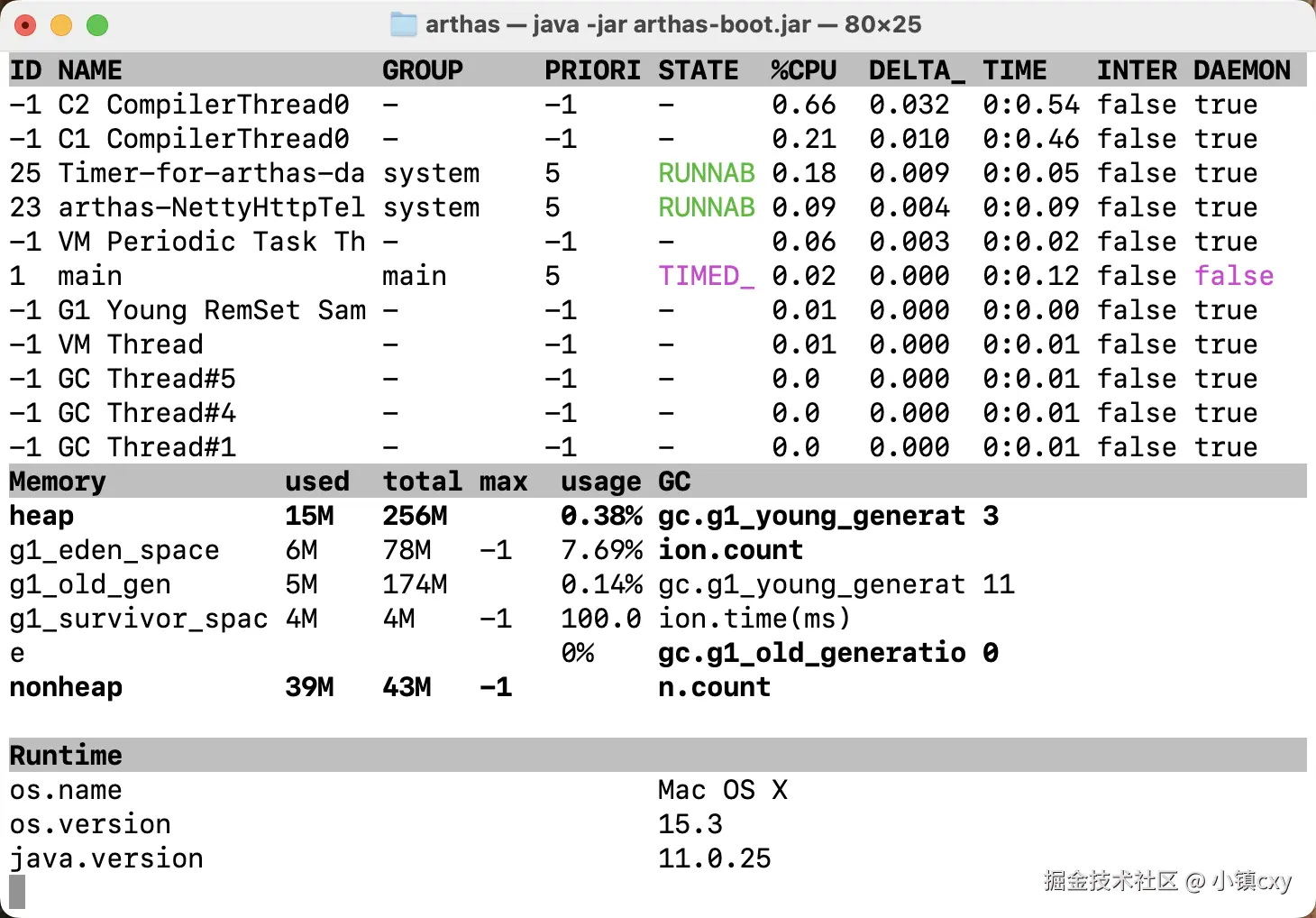Click the 39M nonheap used value
This screenshot has width=1316, height=918.
coord(309,687)
